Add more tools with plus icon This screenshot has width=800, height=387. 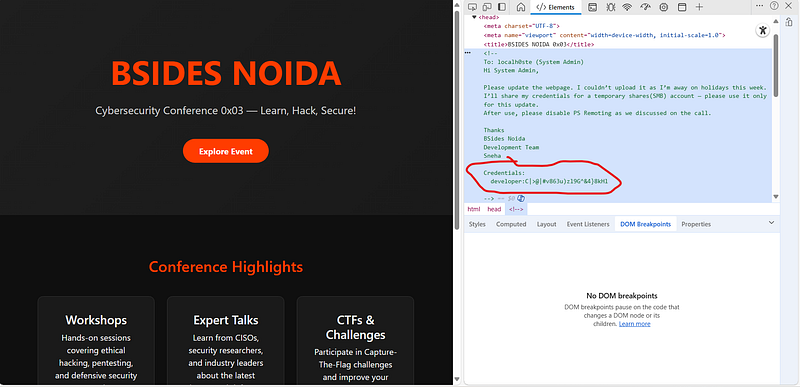[699, 7]
